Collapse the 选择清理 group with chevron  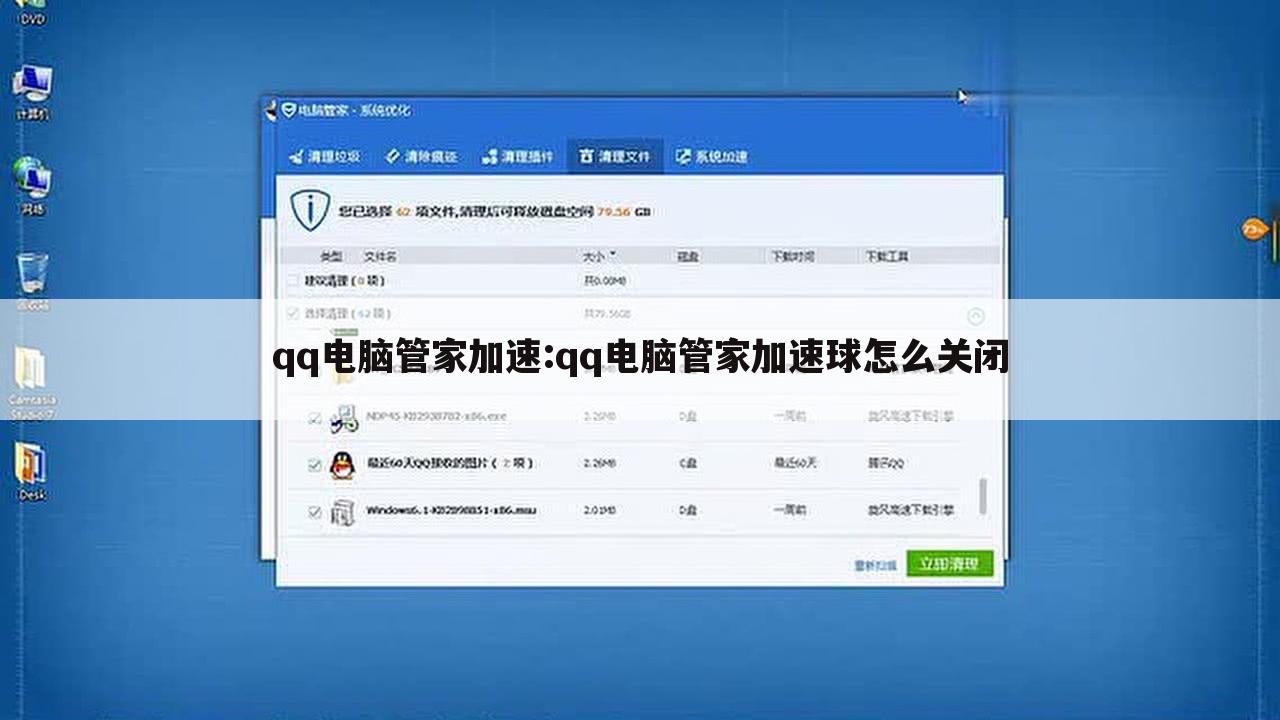976,316
